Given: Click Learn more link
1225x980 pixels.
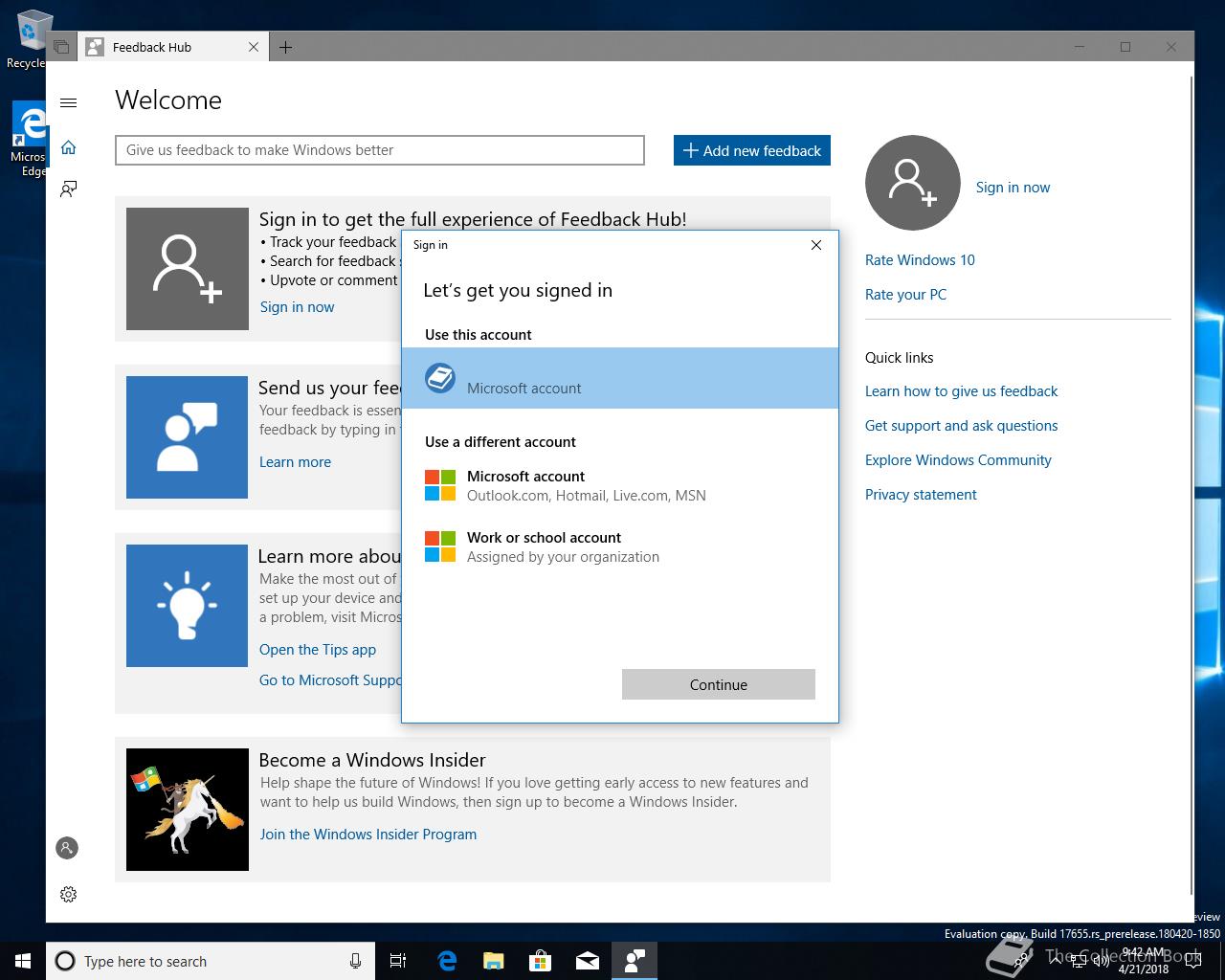Looking at the screenshot, I should click(x=295, y=462).
